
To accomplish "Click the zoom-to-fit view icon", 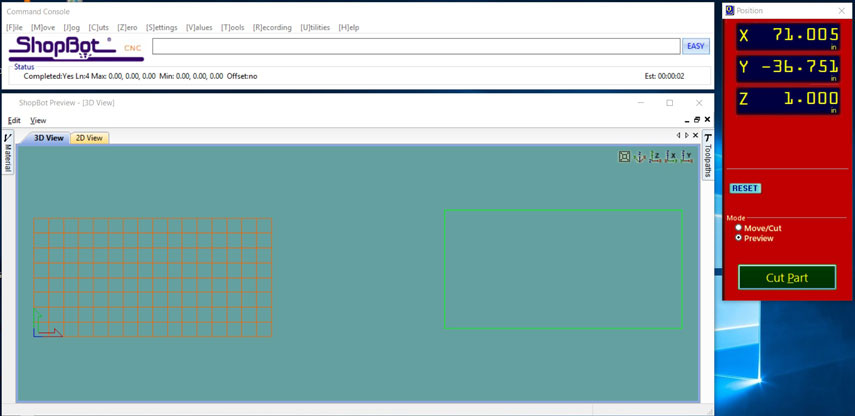I will [x=624, y=156].
